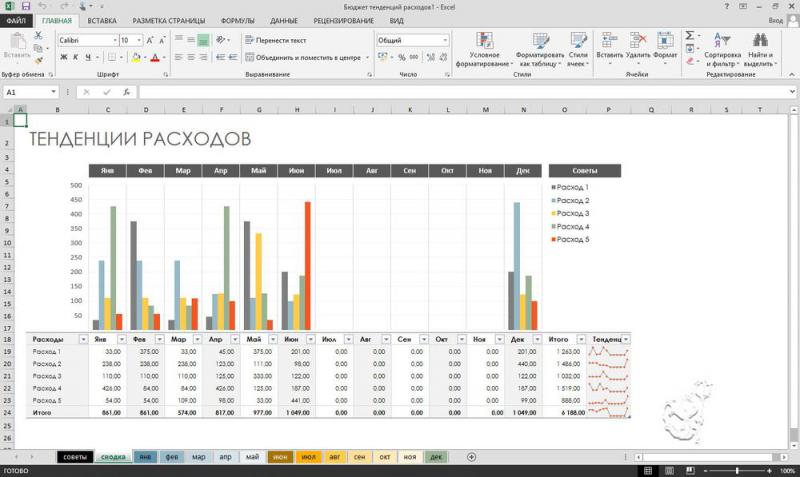800x477 pixels.
Task: Save the workbook using quick access icon
Action: 25,6
